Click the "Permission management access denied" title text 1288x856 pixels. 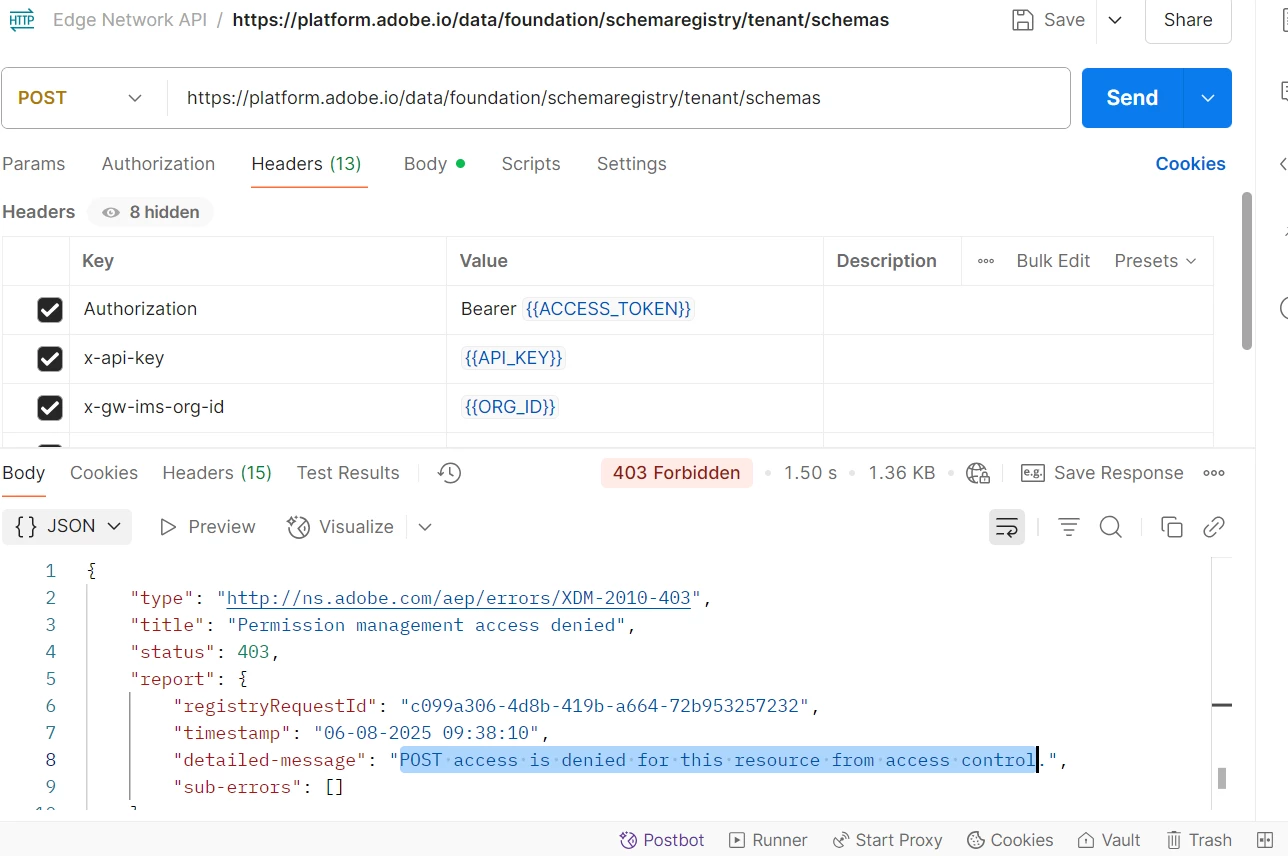point(427,625)
